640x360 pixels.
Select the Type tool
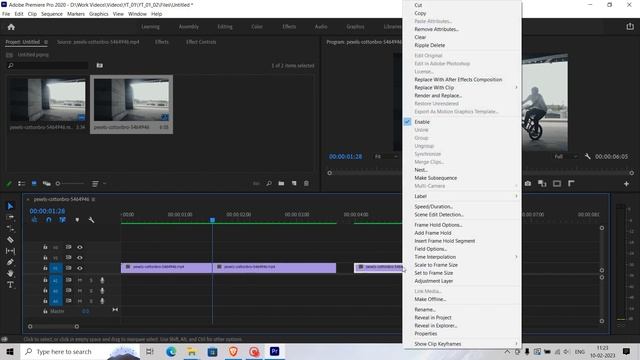tap(10, 285)
